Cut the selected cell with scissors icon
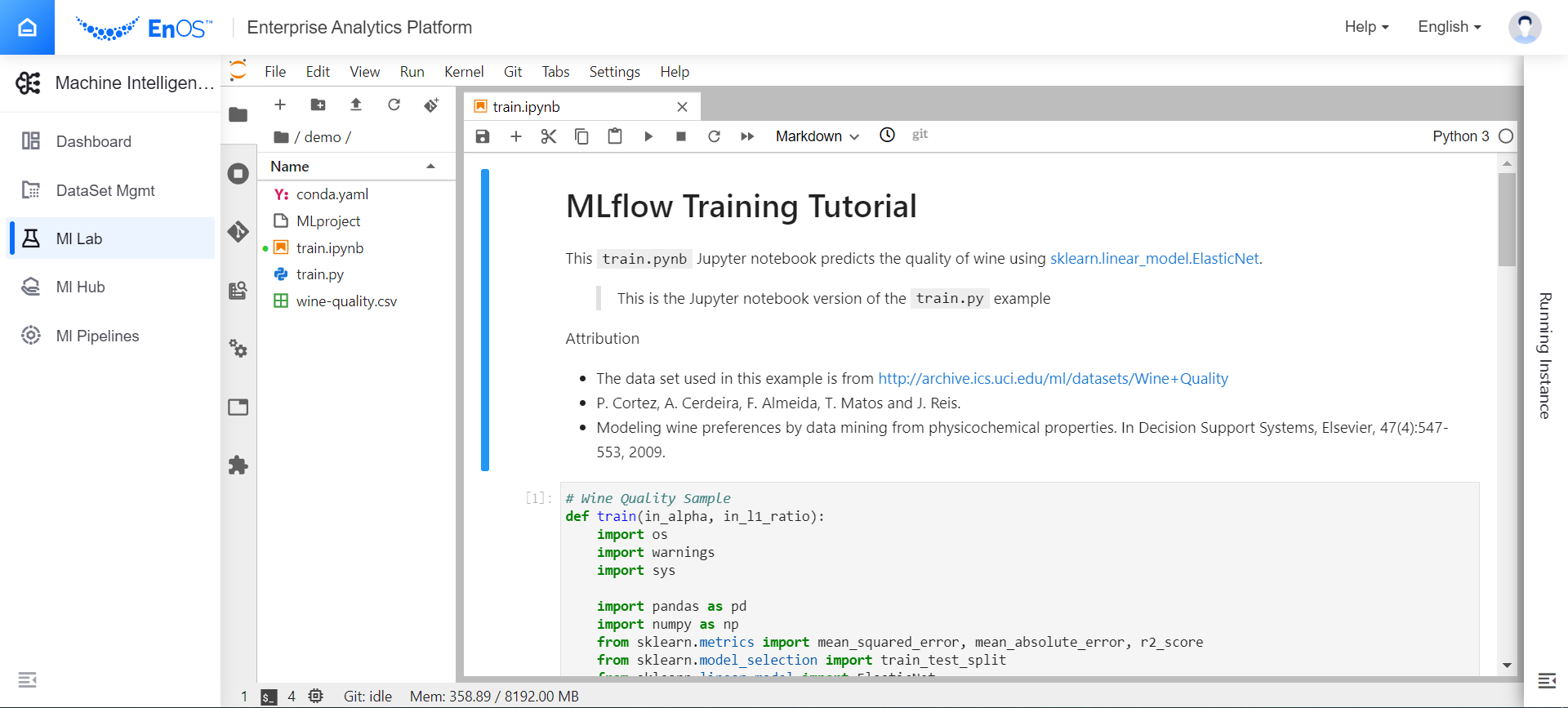1568x708 pixels. (x=549, y=136)
